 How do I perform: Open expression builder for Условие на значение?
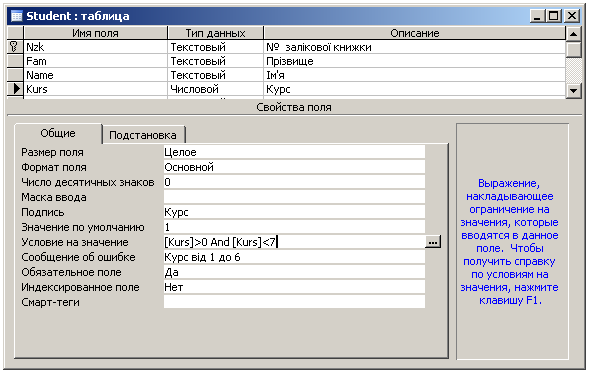click(x=433, y=242)
